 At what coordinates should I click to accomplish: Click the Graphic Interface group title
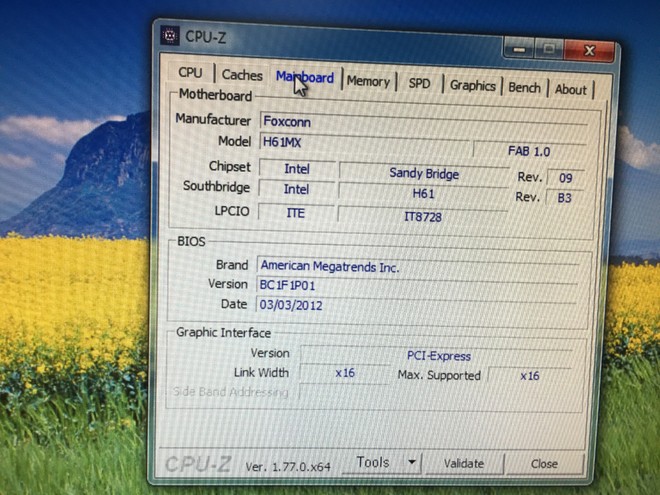224,333
